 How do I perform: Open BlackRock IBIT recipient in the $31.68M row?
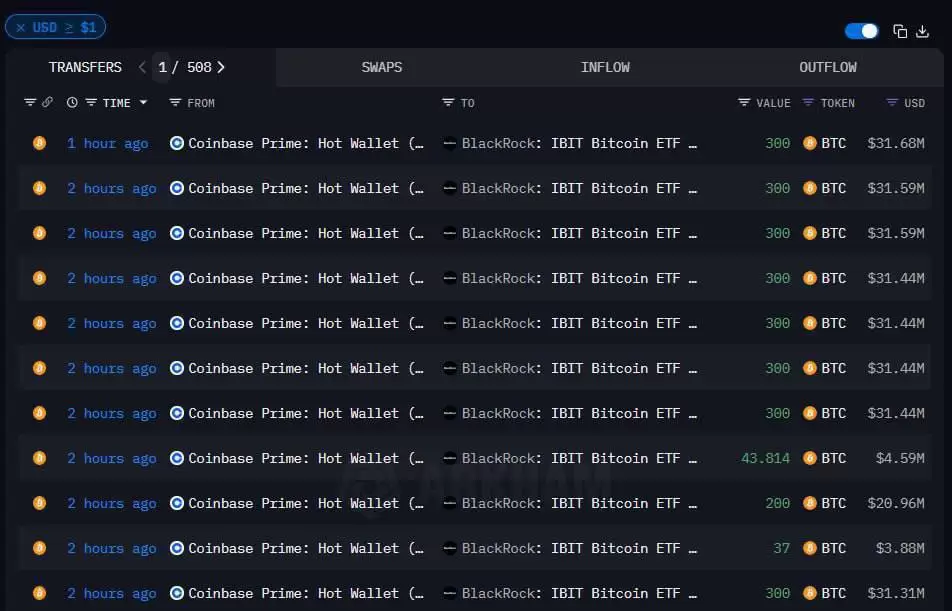579,143
